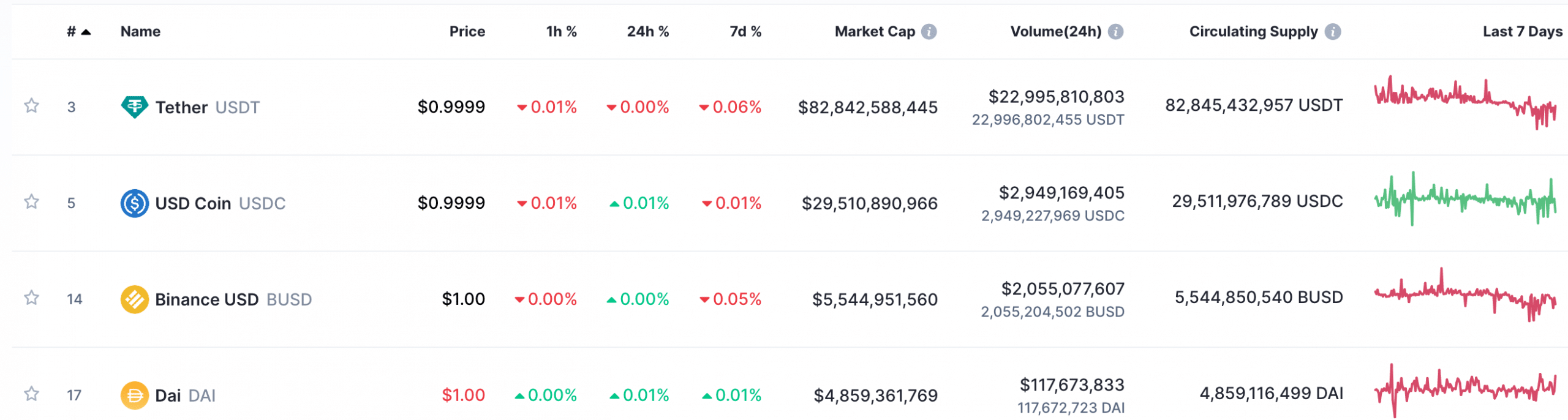The height and width of the screenshot is (420, 1568).
Task: Star Tether to add to watchlist
Action: [32, 106]
